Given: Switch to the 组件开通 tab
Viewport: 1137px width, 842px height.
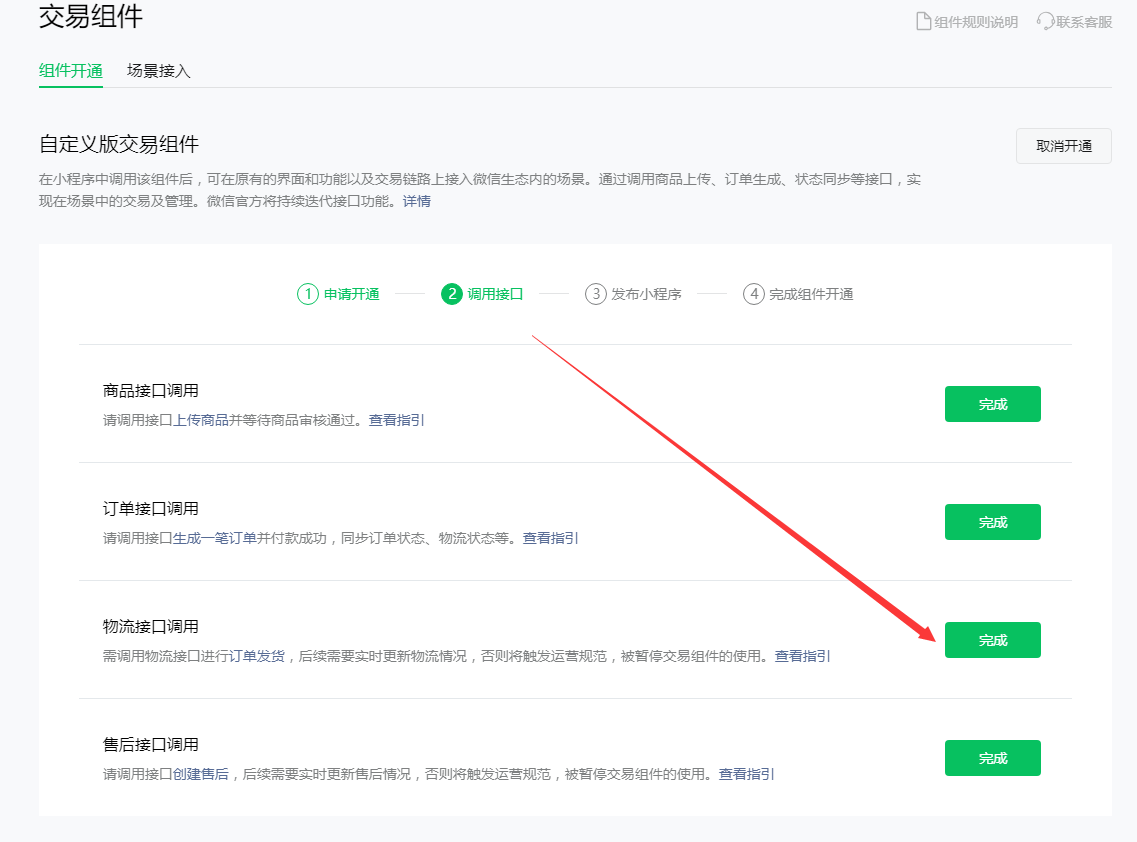Looking at the screenshot, I should tap(70, 71).
